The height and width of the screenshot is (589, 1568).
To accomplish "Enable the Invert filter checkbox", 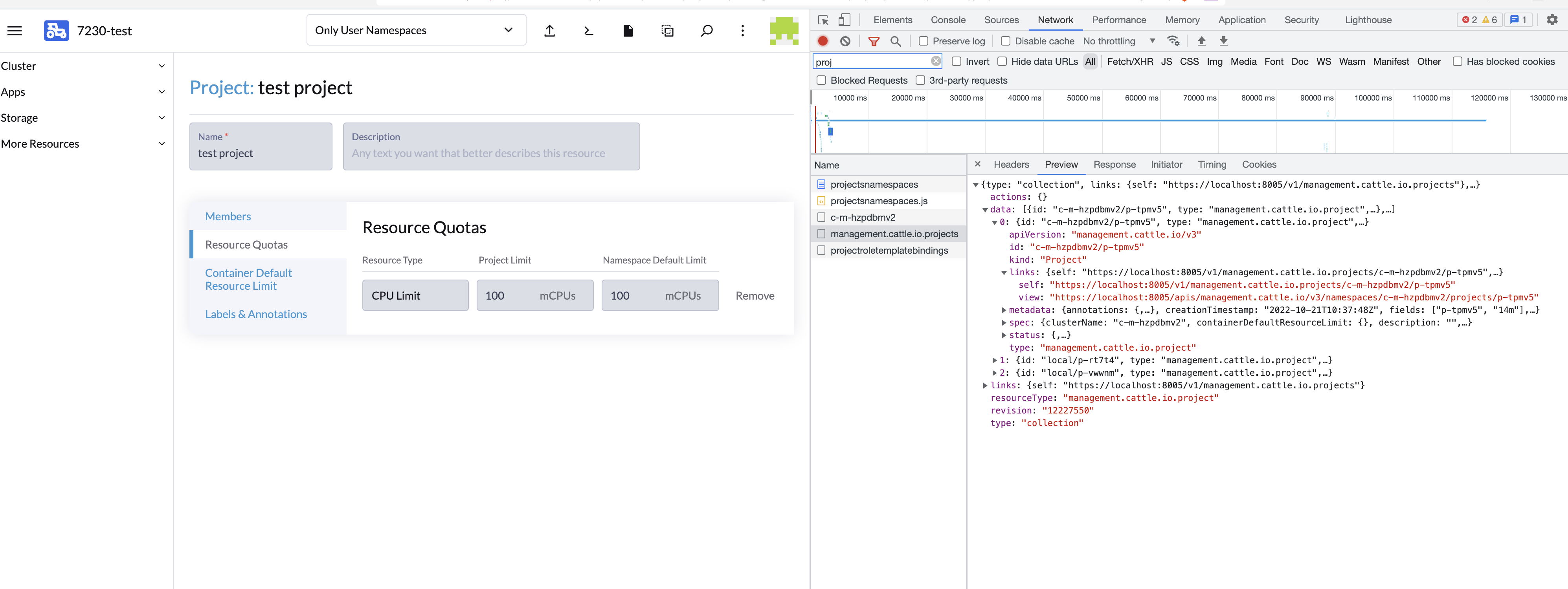I will coord(957,62).
